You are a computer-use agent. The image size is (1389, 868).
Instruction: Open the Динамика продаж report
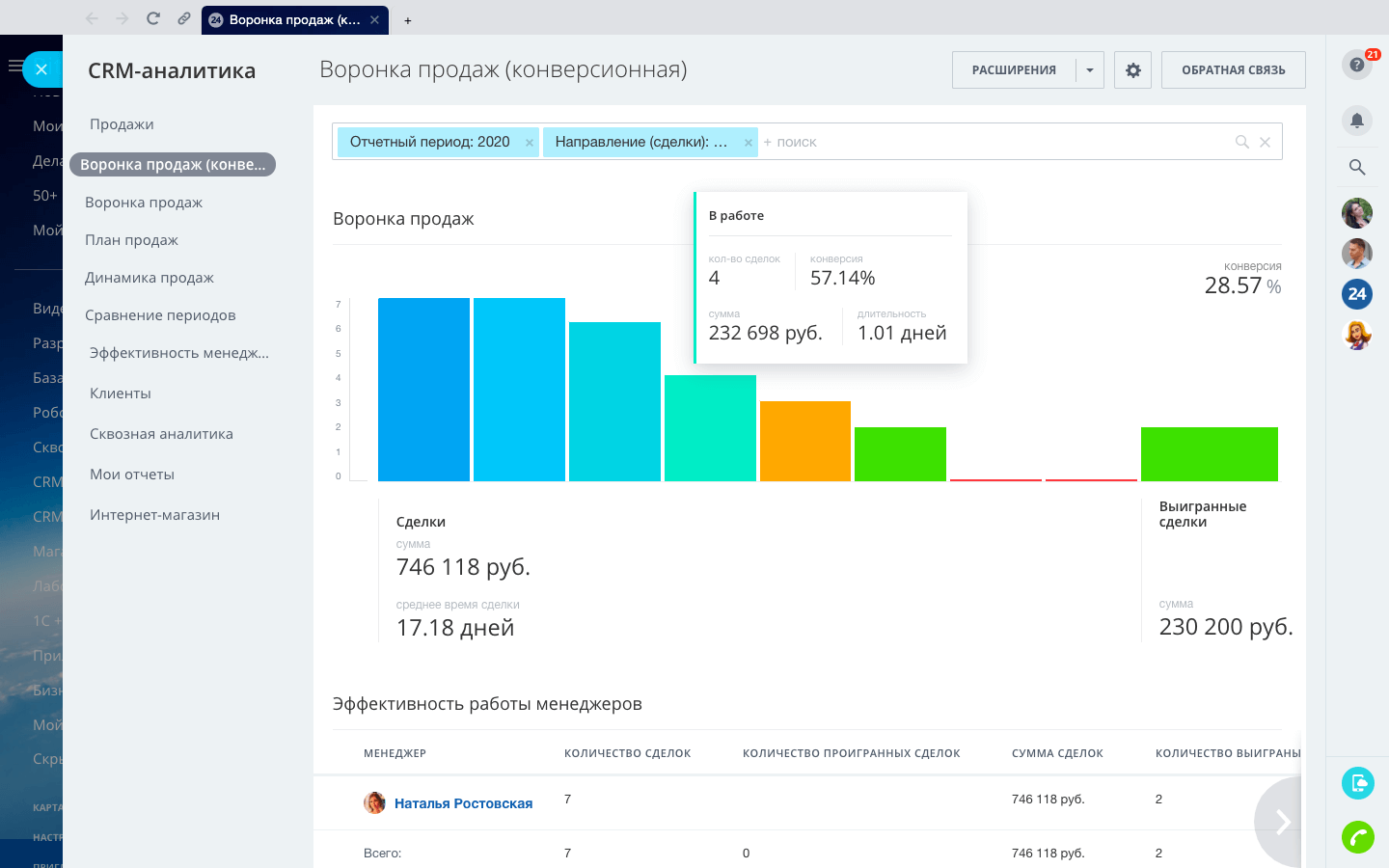click(x=150, y=278)
